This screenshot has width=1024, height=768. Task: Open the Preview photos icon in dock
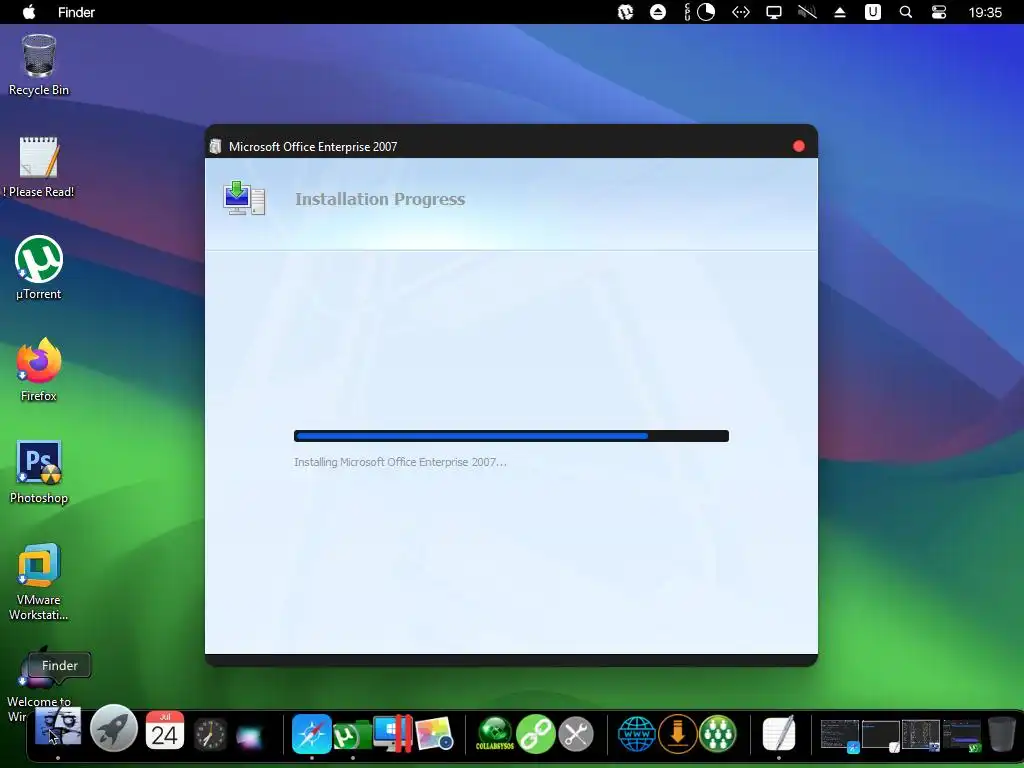[434, 734]
